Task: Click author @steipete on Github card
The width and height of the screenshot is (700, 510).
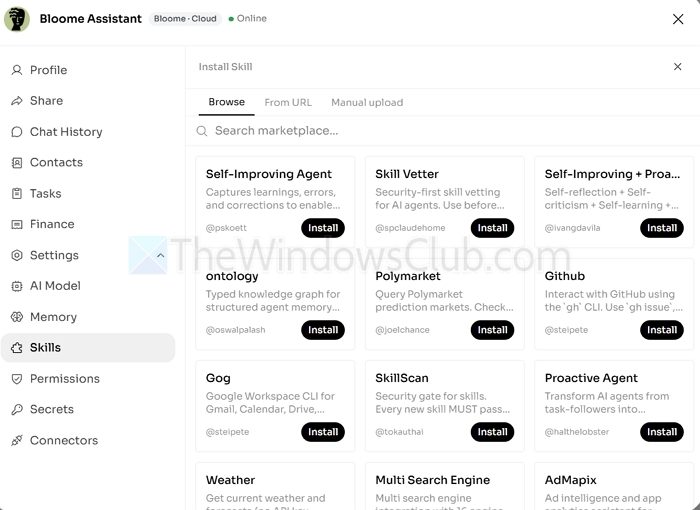Action: pyautogui.click(x=567, y=330)
